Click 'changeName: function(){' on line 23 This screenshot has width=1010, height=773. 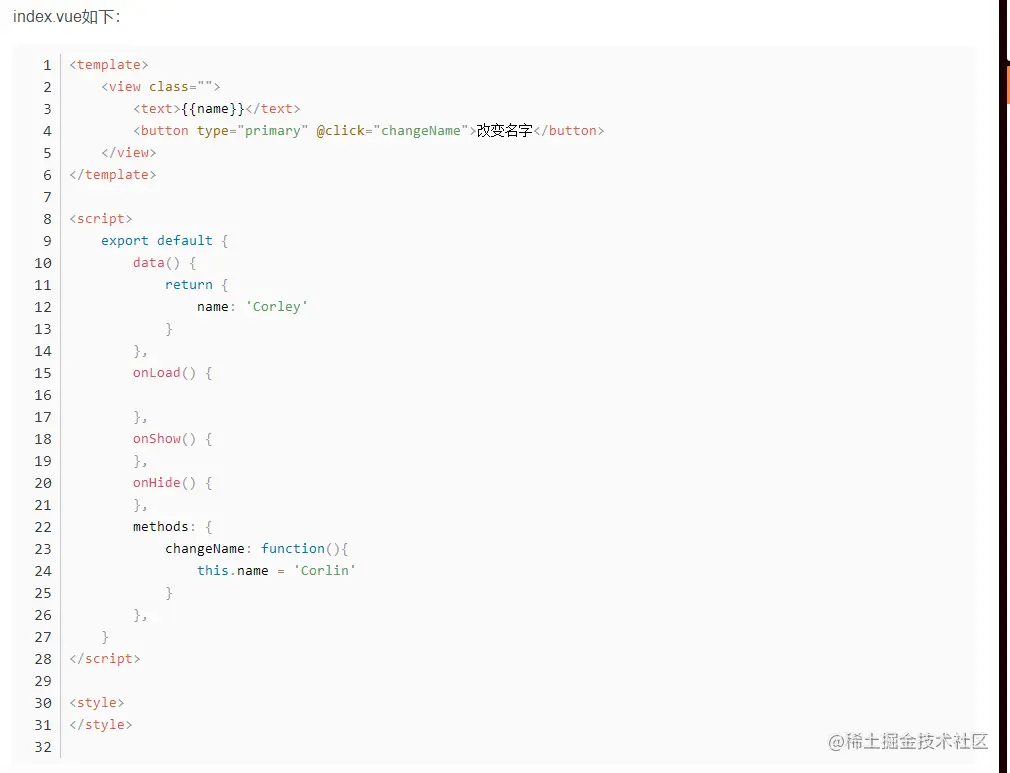point(256,549)
